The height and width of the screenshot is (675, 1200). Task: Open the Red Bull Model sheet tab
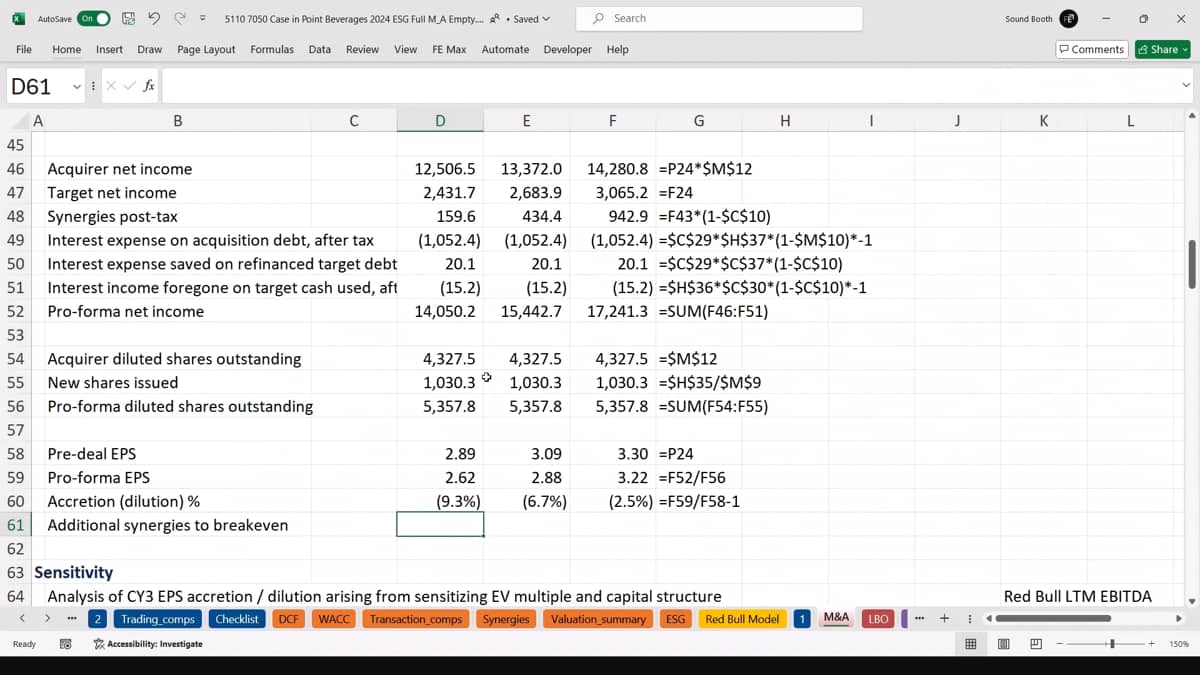[742, 619]
